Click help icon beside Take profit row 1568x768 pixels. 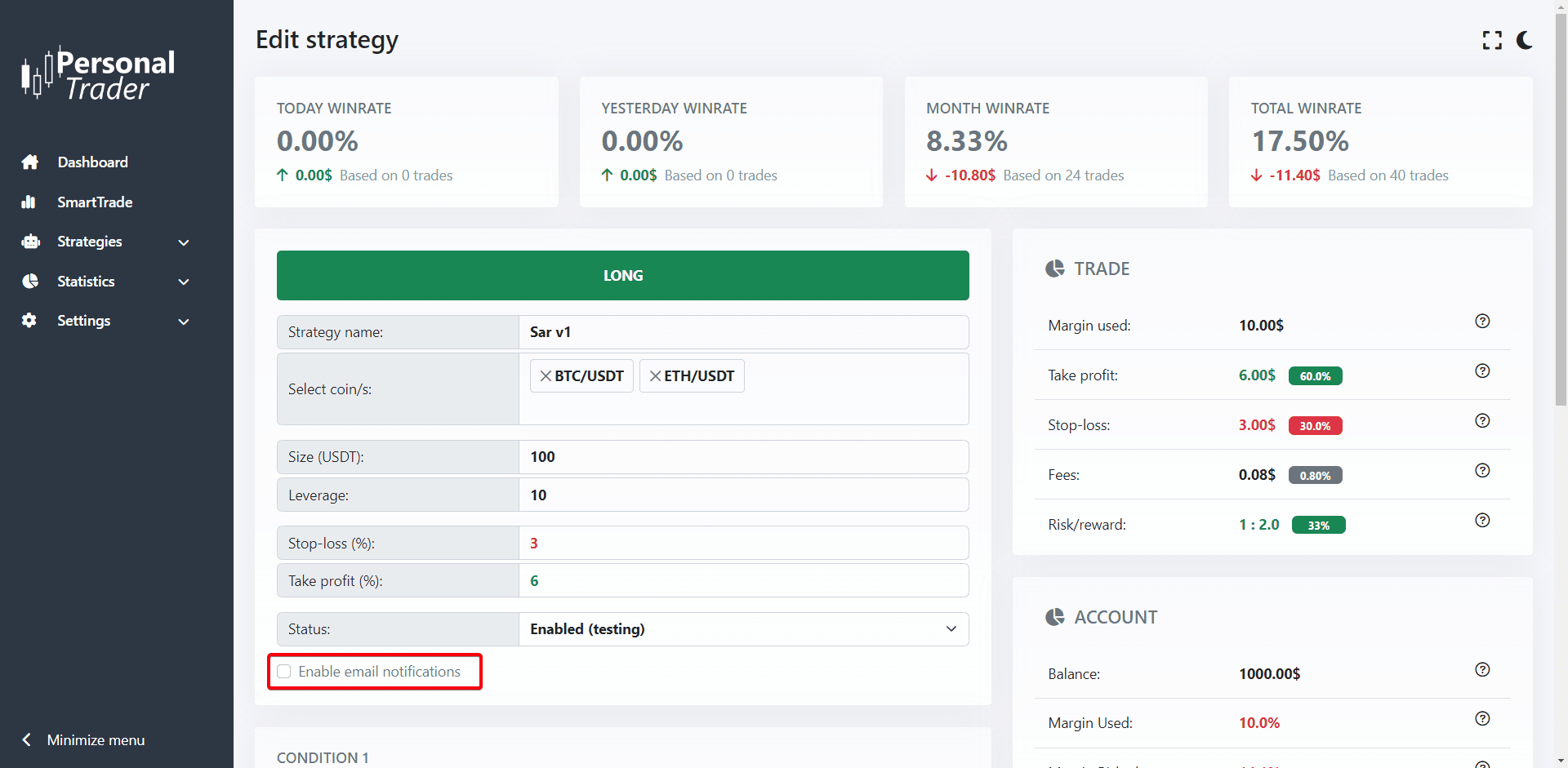pyautogui.click(x=1482, y=371)
